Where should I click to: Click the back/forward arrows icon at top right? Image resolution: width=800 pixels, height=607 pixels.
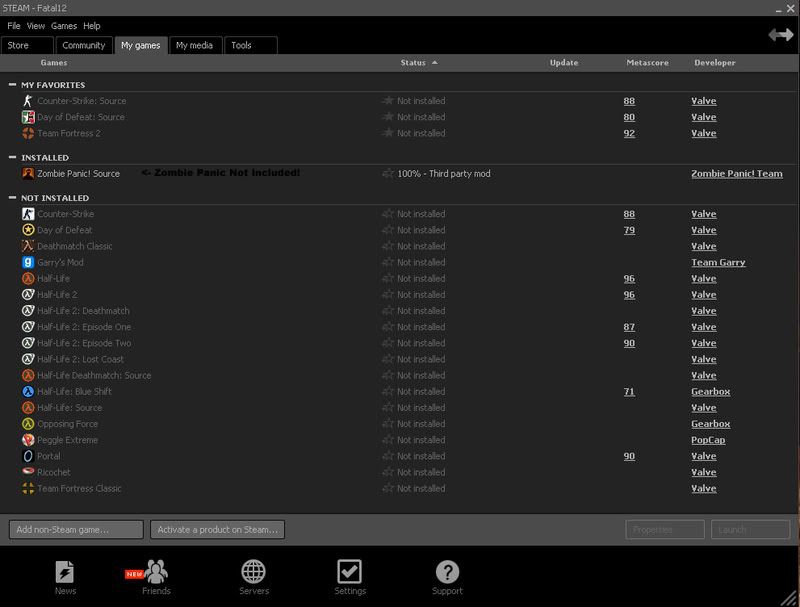(780, 35)
